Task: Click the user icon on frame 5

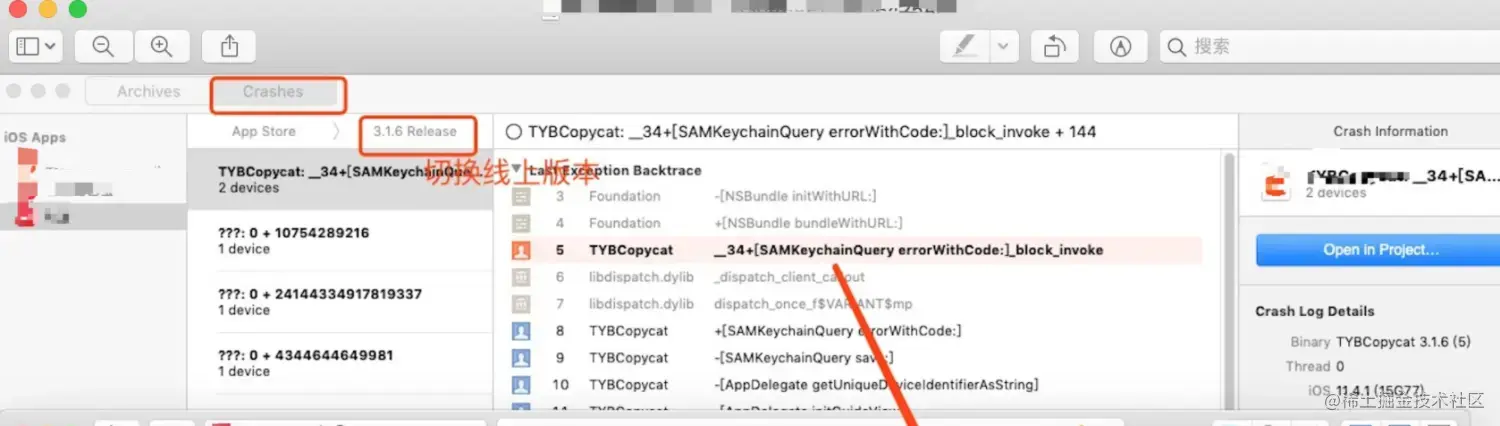Action: tap(520, 250)
